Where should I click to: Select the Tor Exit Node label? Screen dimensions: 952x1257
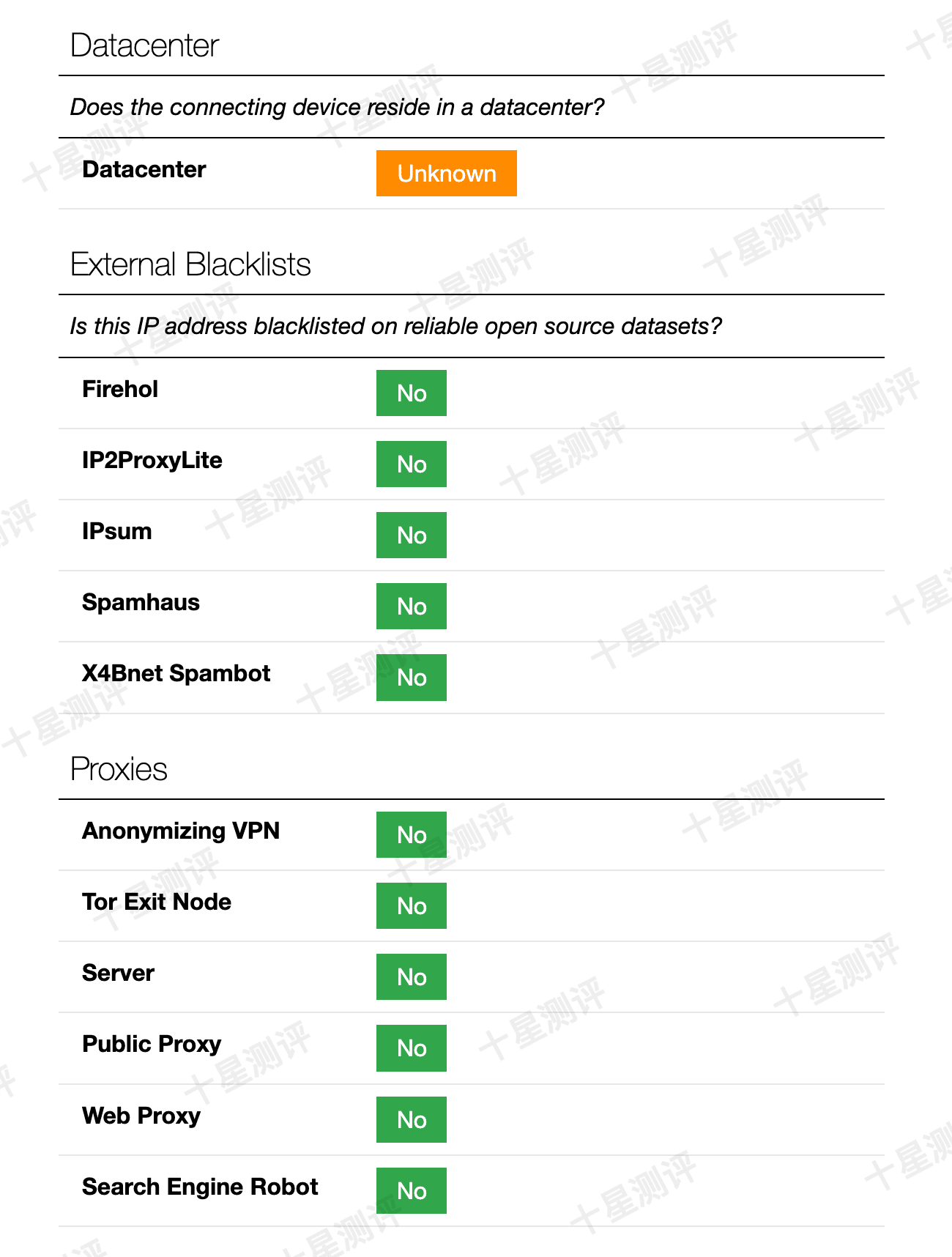coord(157,902)
